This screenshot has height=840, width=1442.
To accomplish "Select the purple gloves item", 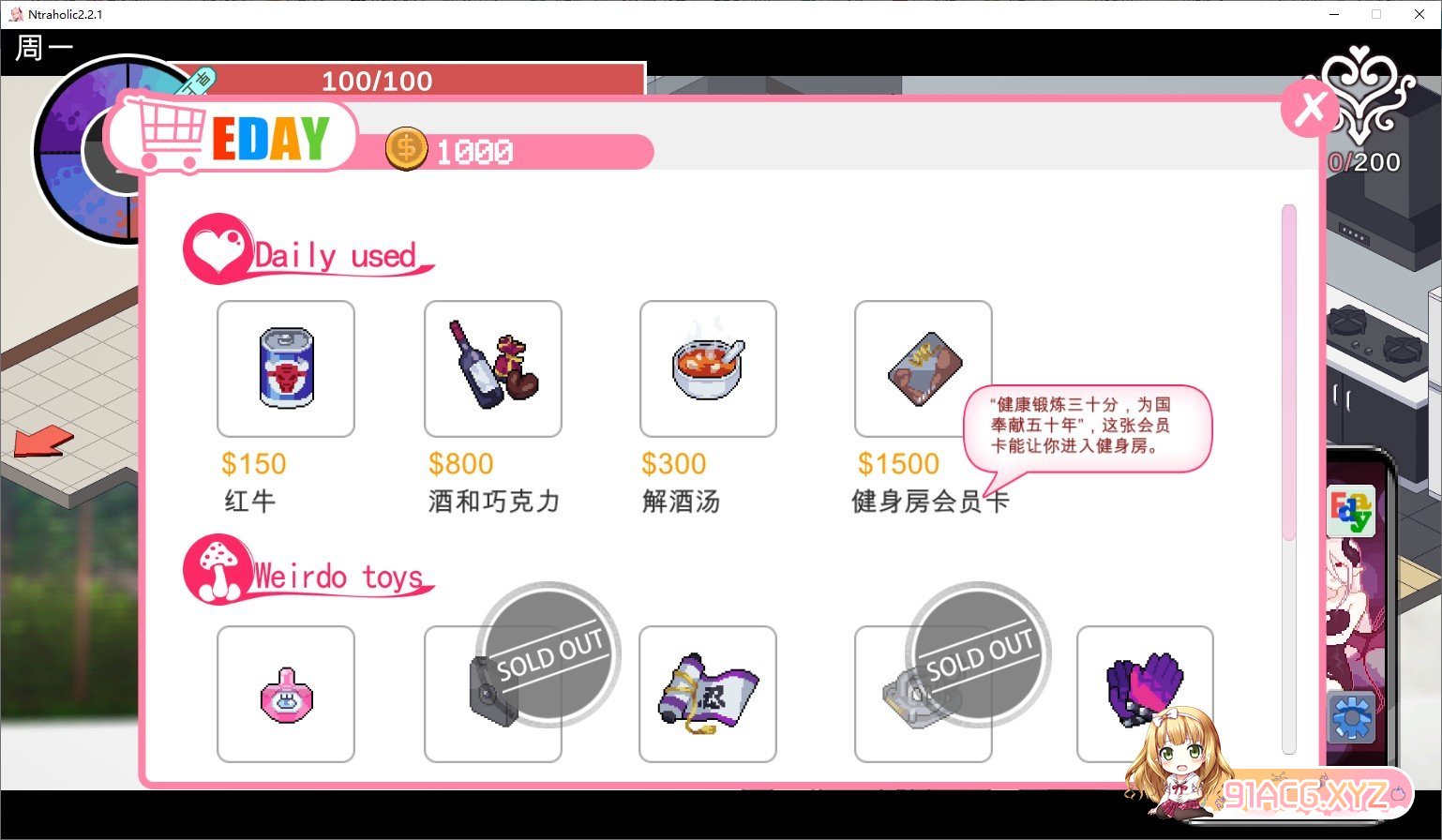I will 1145,694.
